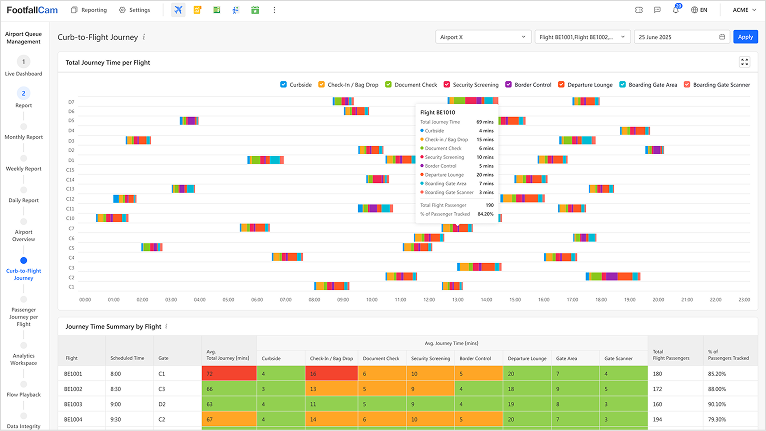Toggle Check-In / Bag Drop checkbox
Image resolution: width=766 pixels, height=431 pixels.
[x=321, y=85]
